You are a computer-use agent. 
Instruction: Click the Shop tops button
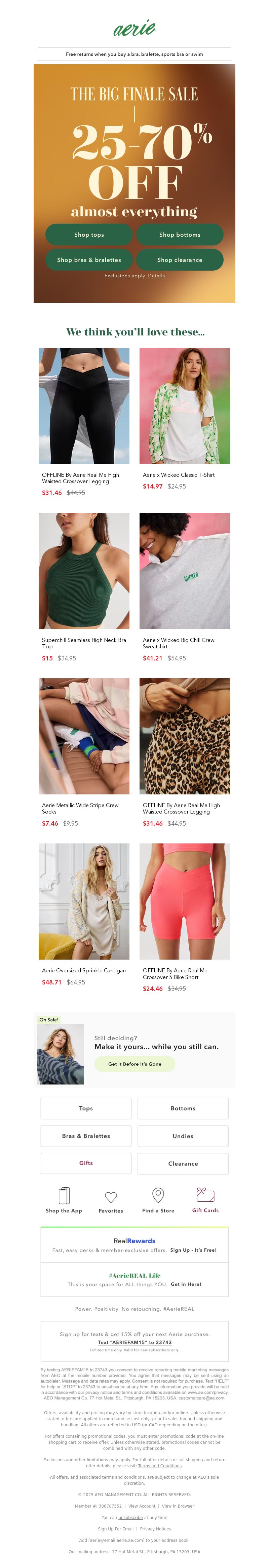tap(89, 234)
